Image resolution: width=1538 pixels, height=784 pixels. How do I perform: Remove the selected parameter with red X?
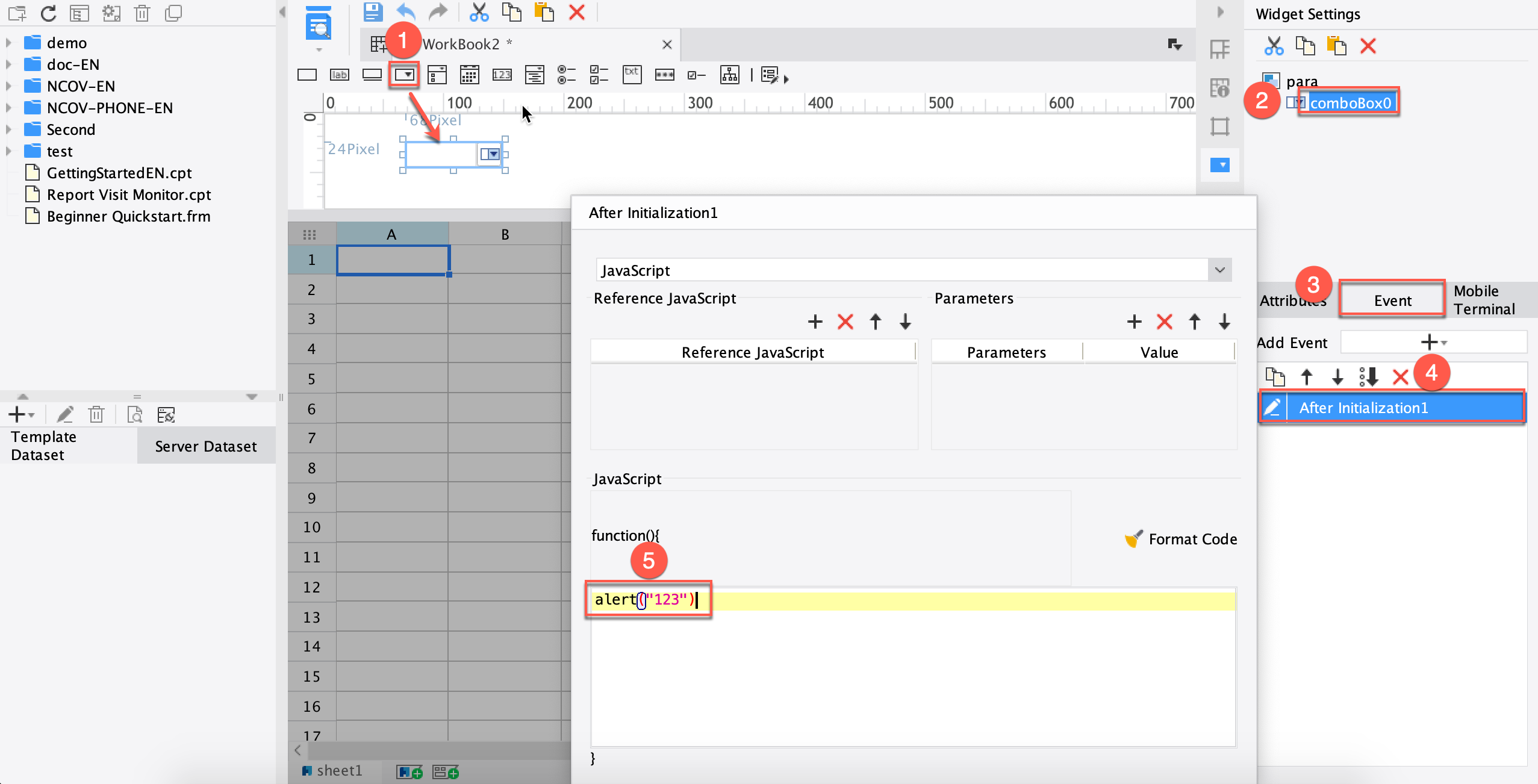1164,322
